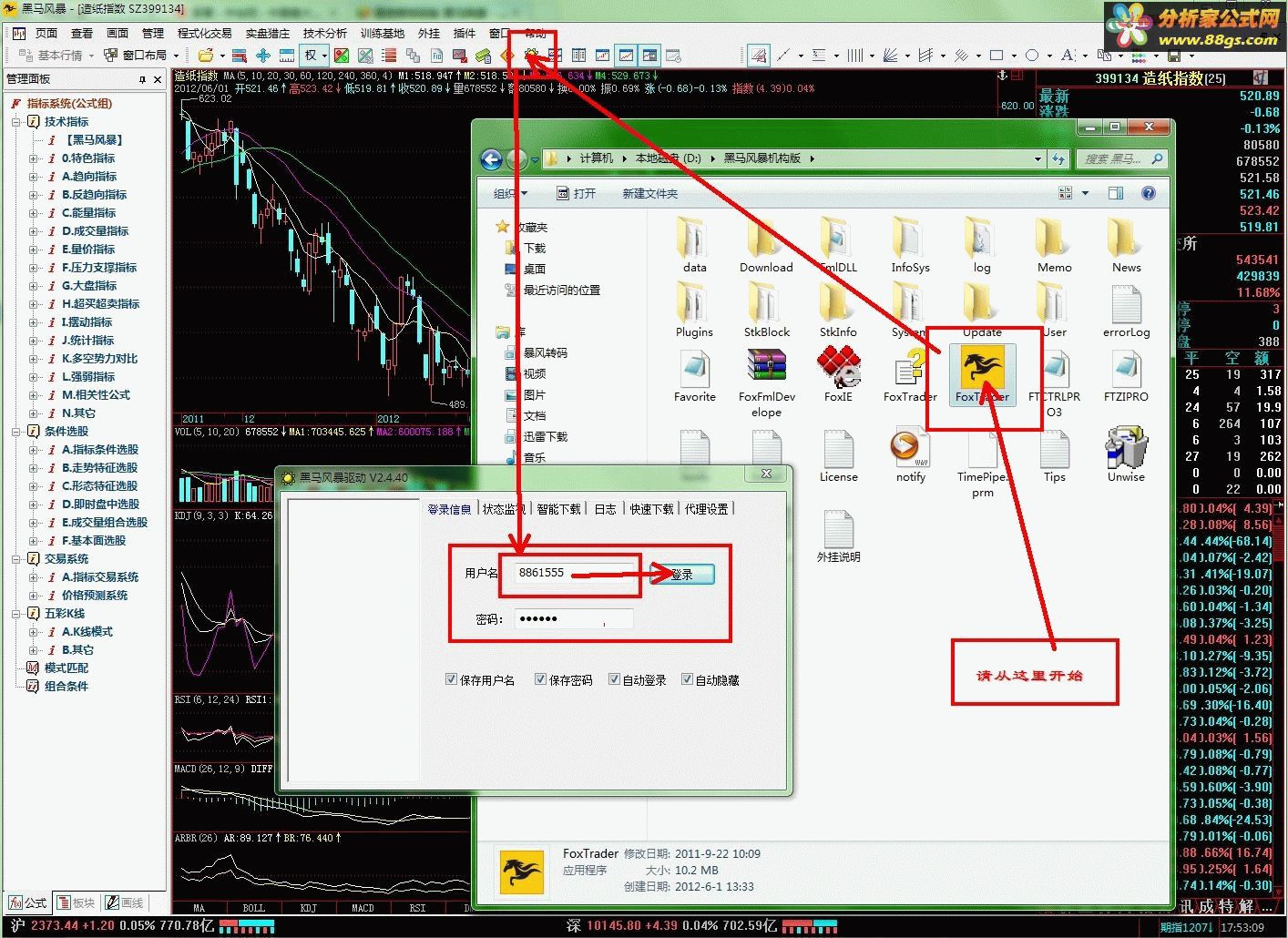Click the explorer search box
Viewport: 1288px width, 938px height.
coord(1121,158)
